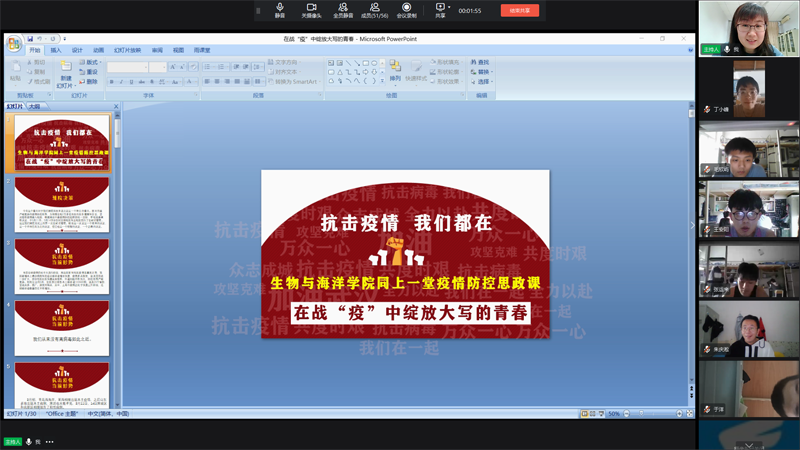The image size is (800, 450).
Task: Switch to the Outline pane tab
Action: (35, 106)
